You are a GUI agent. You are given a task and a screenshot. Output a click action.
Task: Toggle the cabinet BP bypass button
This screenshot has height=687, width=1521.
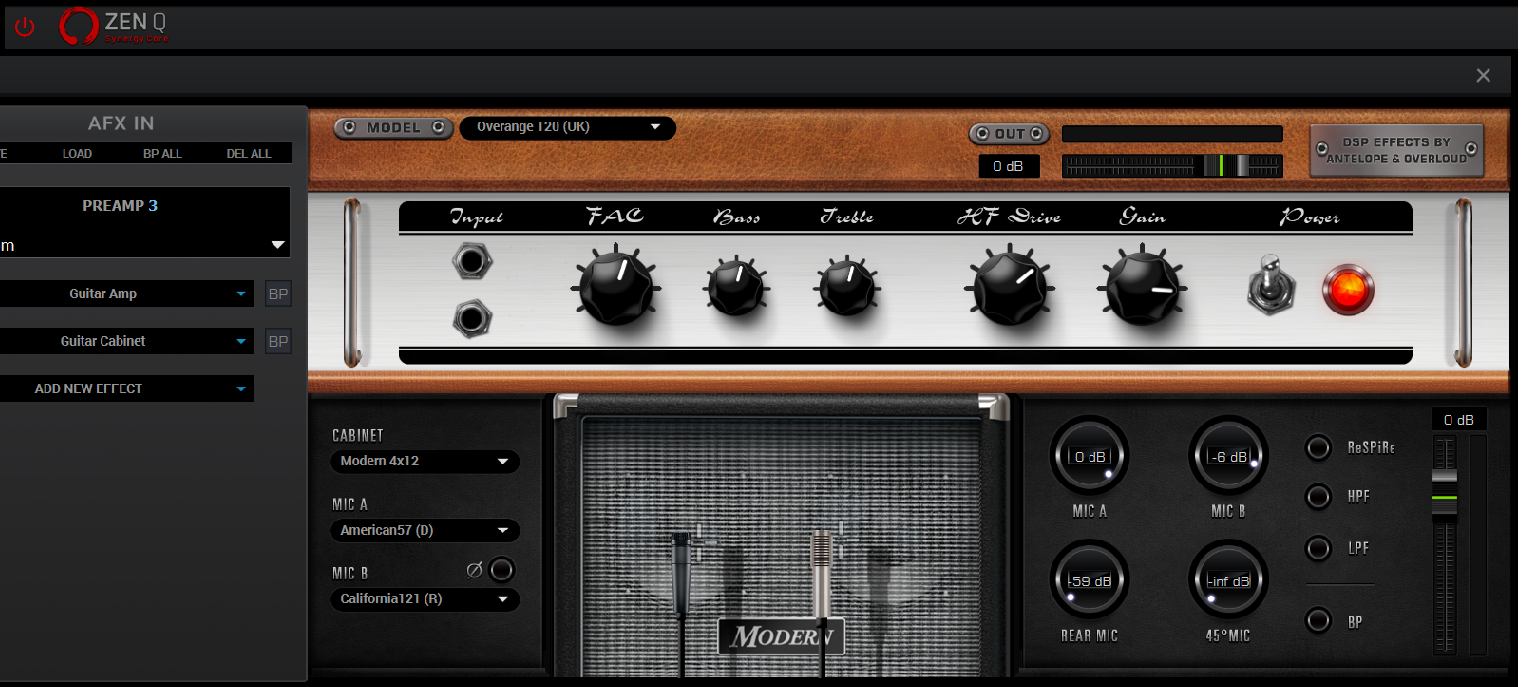[1319, 621]
